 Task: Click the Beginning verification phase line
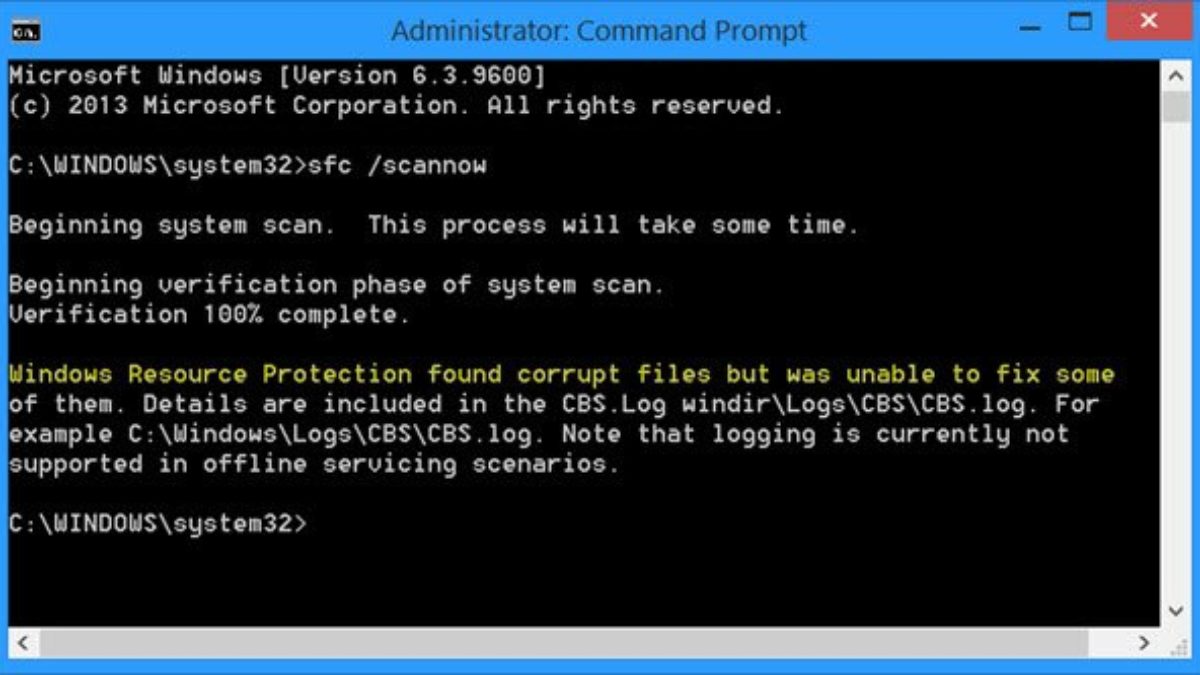click(336, 286)
